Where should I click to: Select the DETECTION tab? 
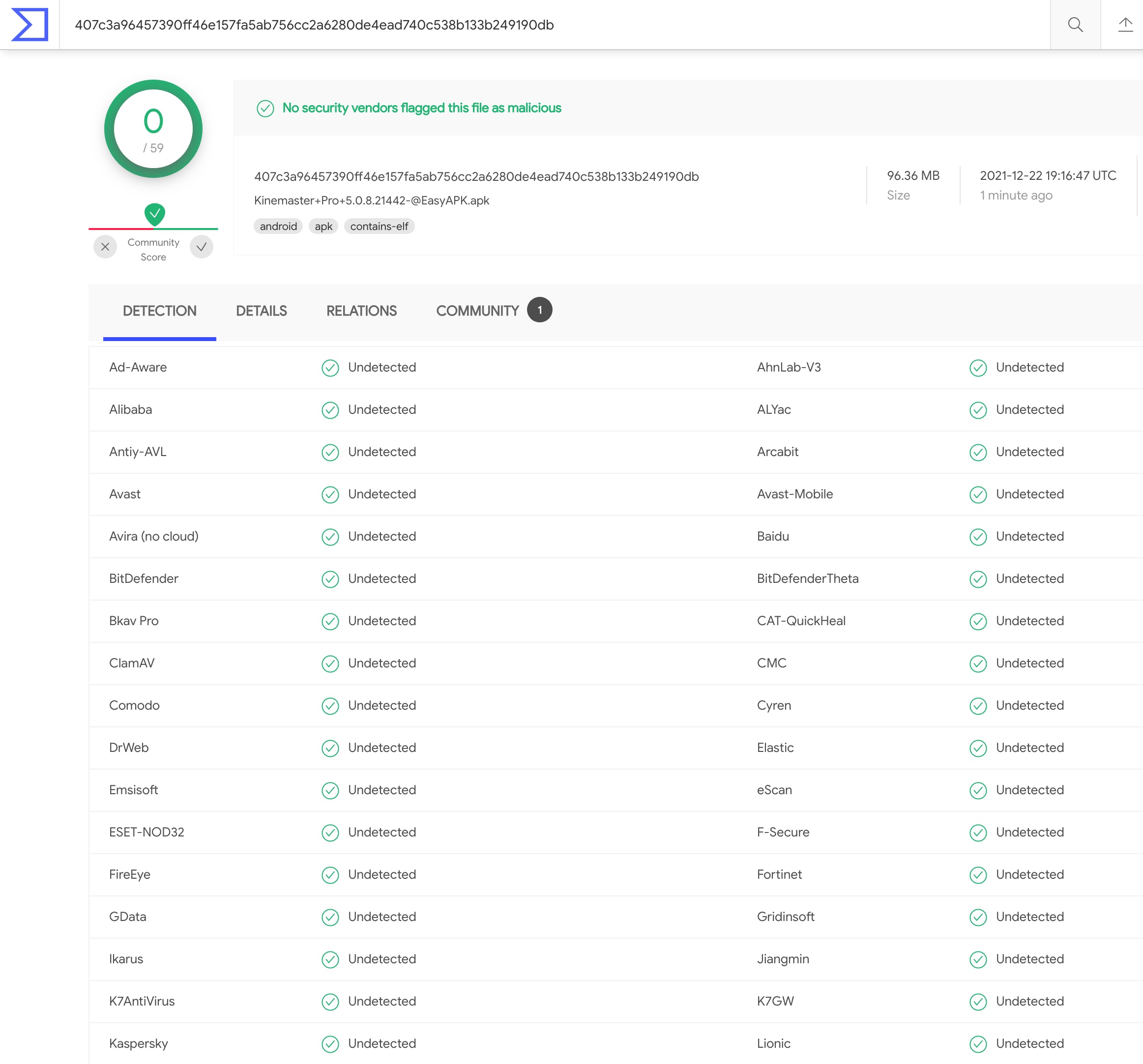coord(160,311)
